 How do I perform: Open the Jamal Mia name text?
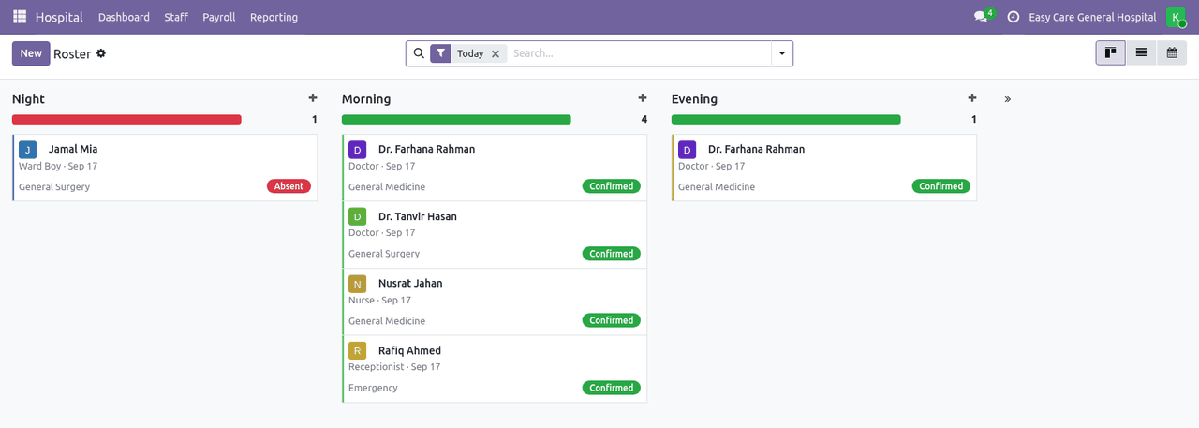coord(73,149)
